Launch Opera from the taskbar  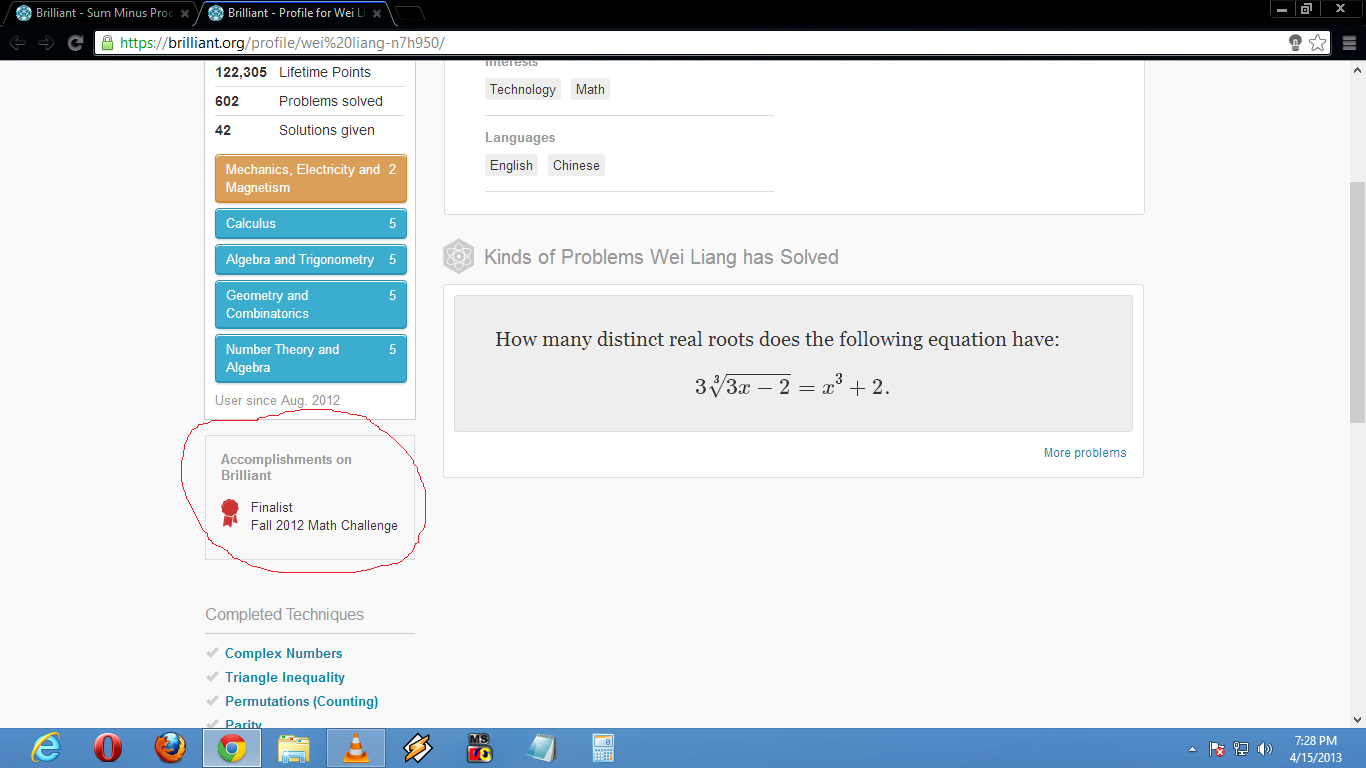pos(108,748)
